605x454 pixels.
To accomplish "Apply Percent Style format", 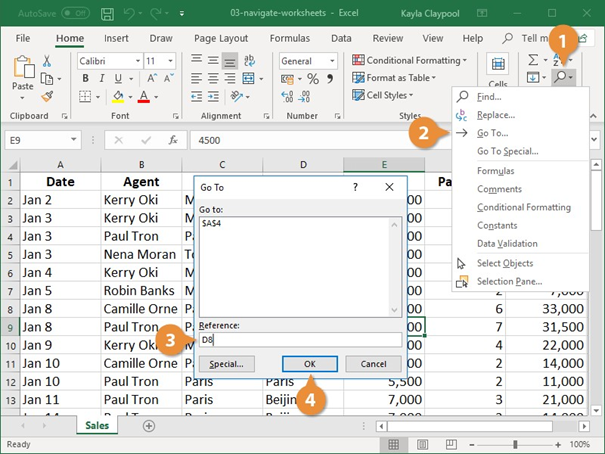I will (x=313, y=79).
